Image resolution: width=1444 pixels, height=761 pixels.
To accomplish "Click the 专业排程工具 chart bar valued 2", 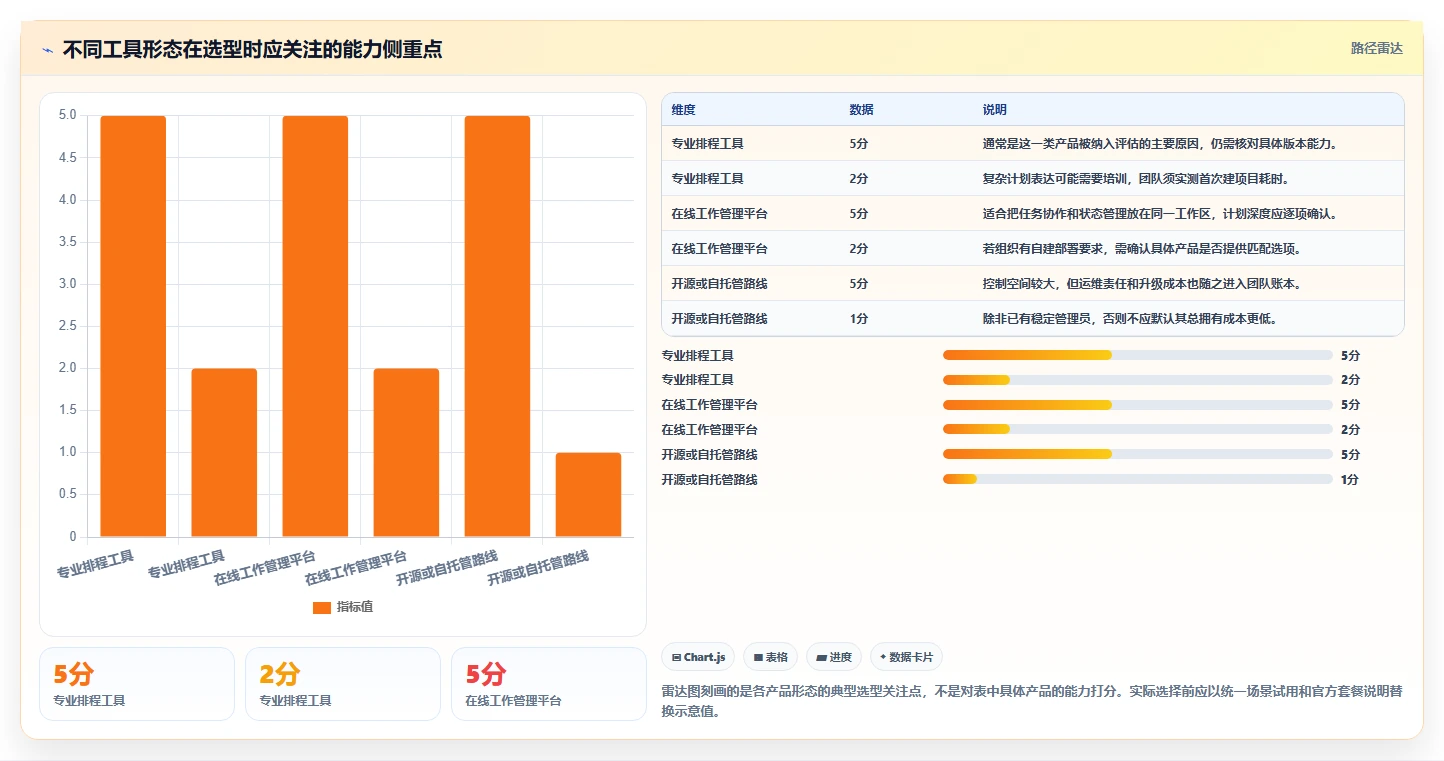I will [x=224, y=453].
